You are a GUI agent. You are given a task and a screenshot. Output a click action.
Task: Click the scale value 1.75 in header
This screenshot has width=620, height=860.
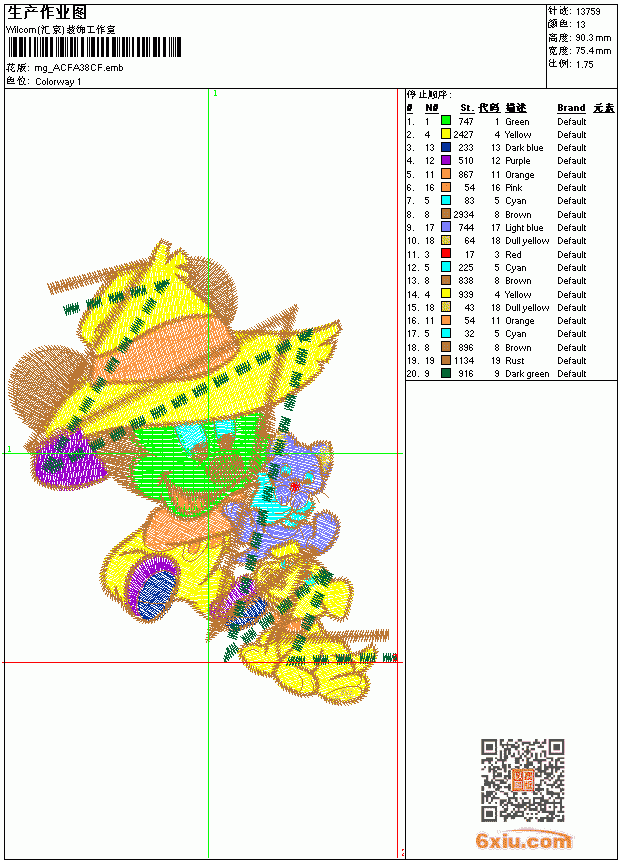[584, 64]
